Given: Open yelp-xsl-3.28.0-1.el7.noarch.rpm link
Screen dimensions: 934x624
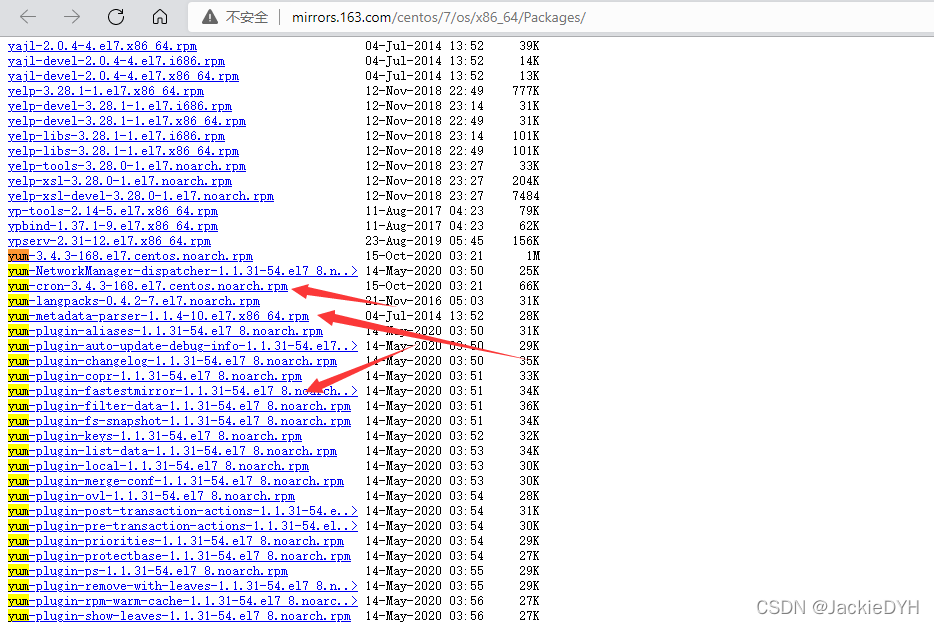Looking at the screenshot, I should point(120,181).
